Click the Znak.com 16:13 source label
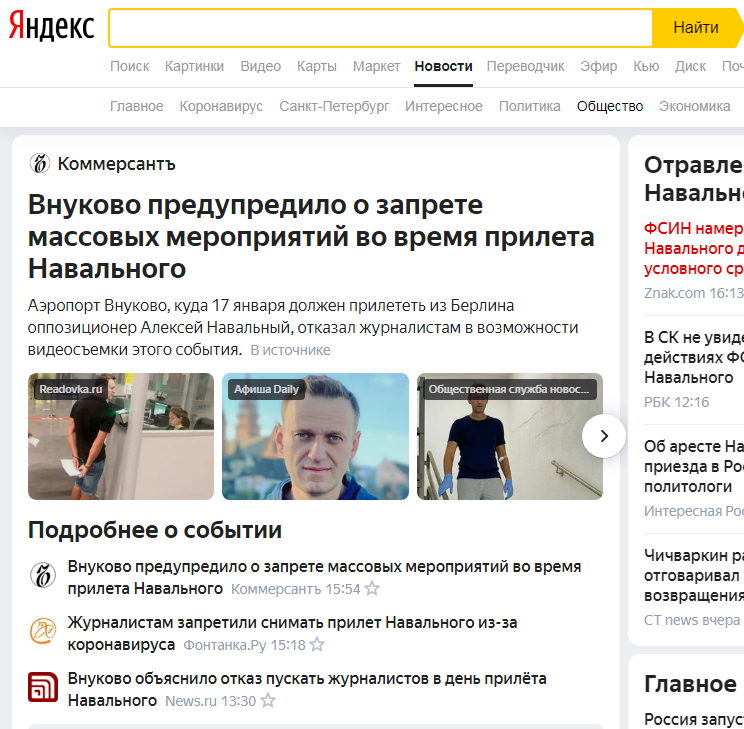744x729 pixels. coord(694,293)
